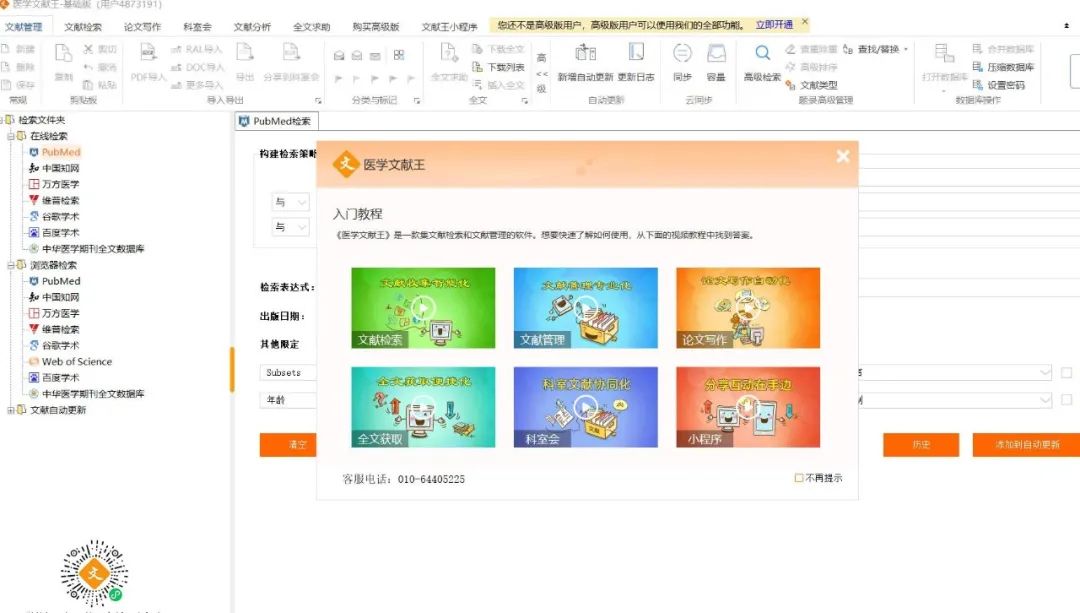Click the four-squares category icon in 分类与标记
This screenshot has width=1080, height=613.
399,55
